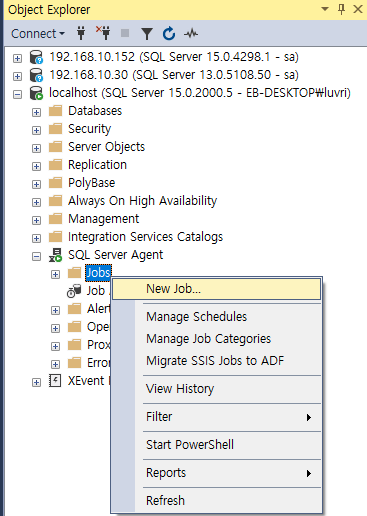Screen dimensions: 367x516
Task: Pin the Object Explorer panel with pushpin
Action: (x=341, y=9)
